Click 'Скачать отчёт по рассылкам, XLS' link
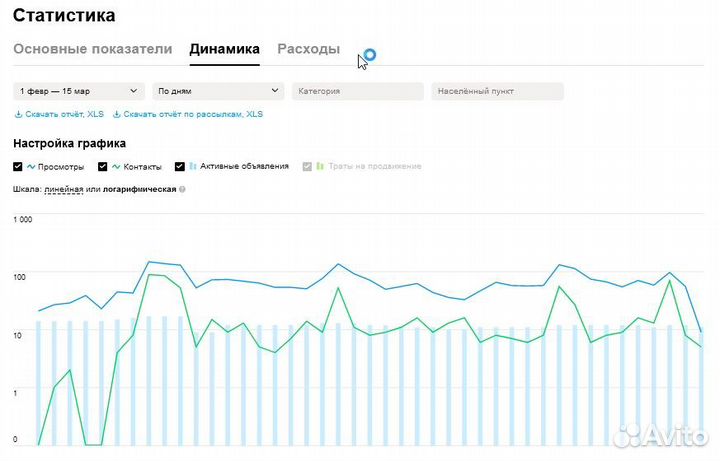Viewport: 720px width, 461px height. tap(192, 115)
